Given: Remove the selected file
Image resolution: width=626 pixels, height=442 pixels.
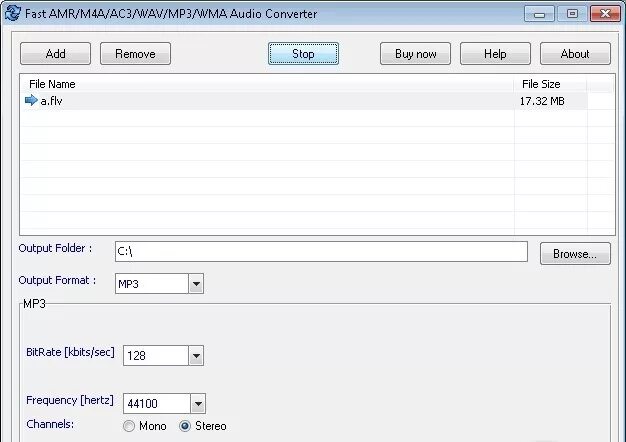Looking at the screenshot, I should [135, 54].
